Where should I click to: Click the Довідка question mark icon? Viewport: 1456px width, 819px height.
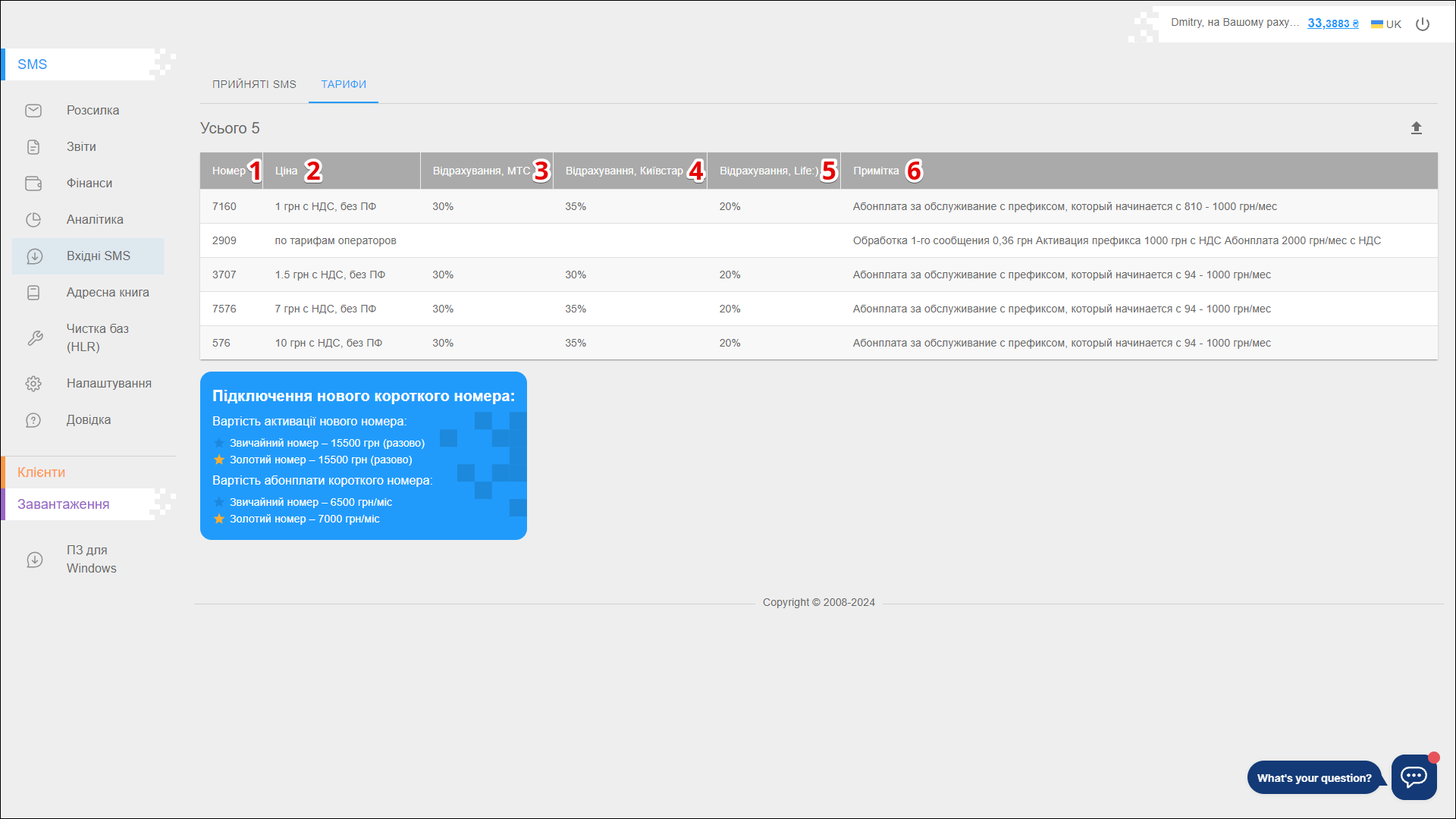tap(33, 420)
